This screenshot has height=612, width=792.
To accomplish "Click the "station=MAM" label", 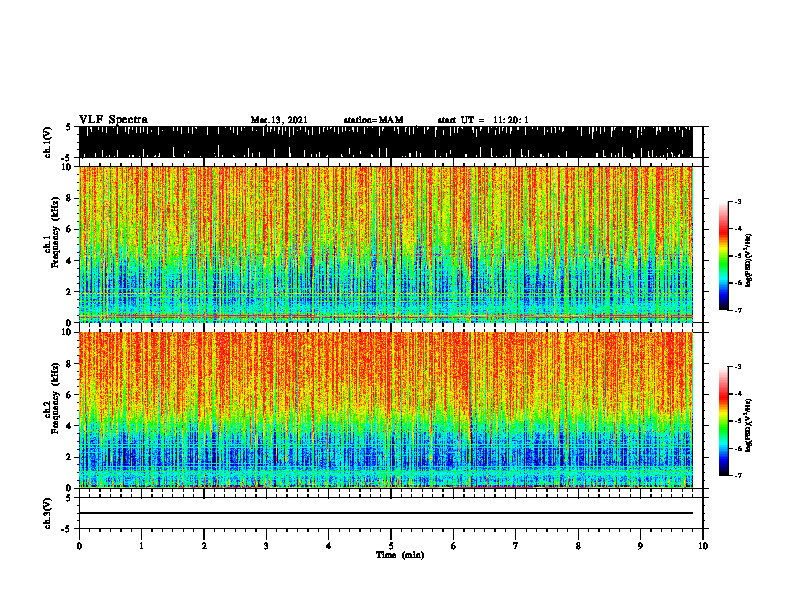I will coord(373,120).
